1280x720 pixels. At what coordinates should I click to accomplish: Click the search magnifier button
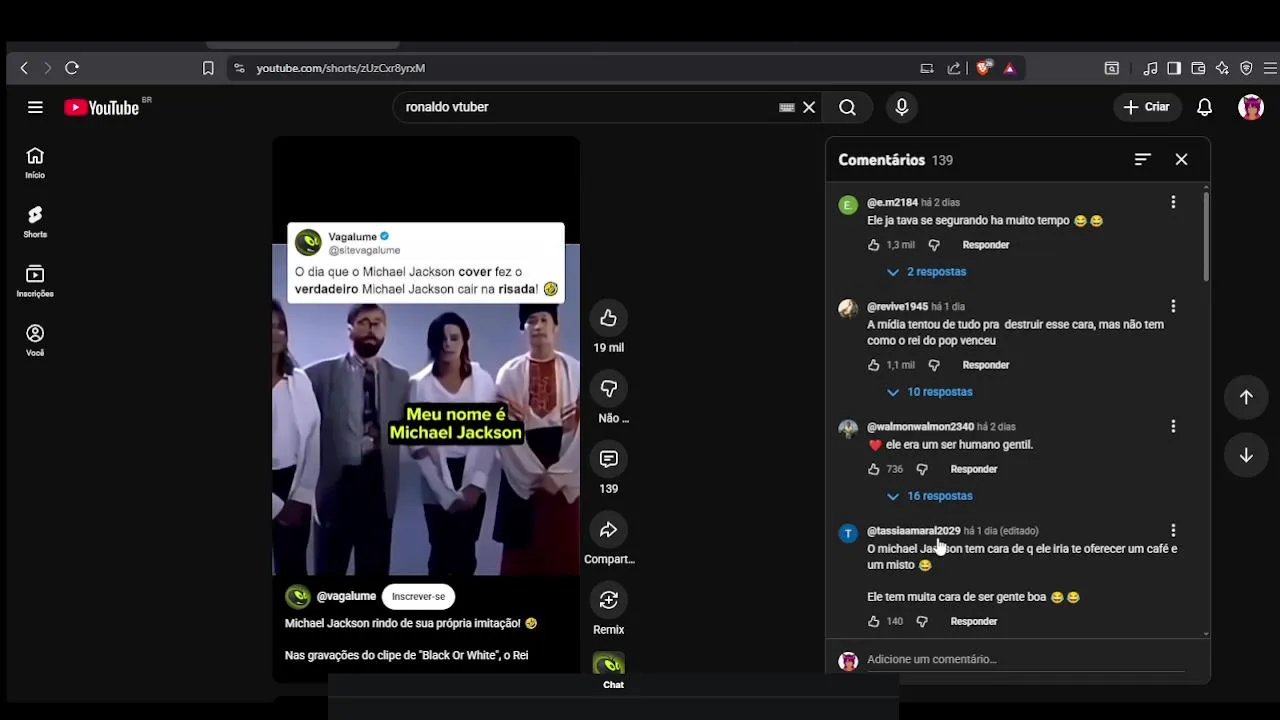click(847, 107)
